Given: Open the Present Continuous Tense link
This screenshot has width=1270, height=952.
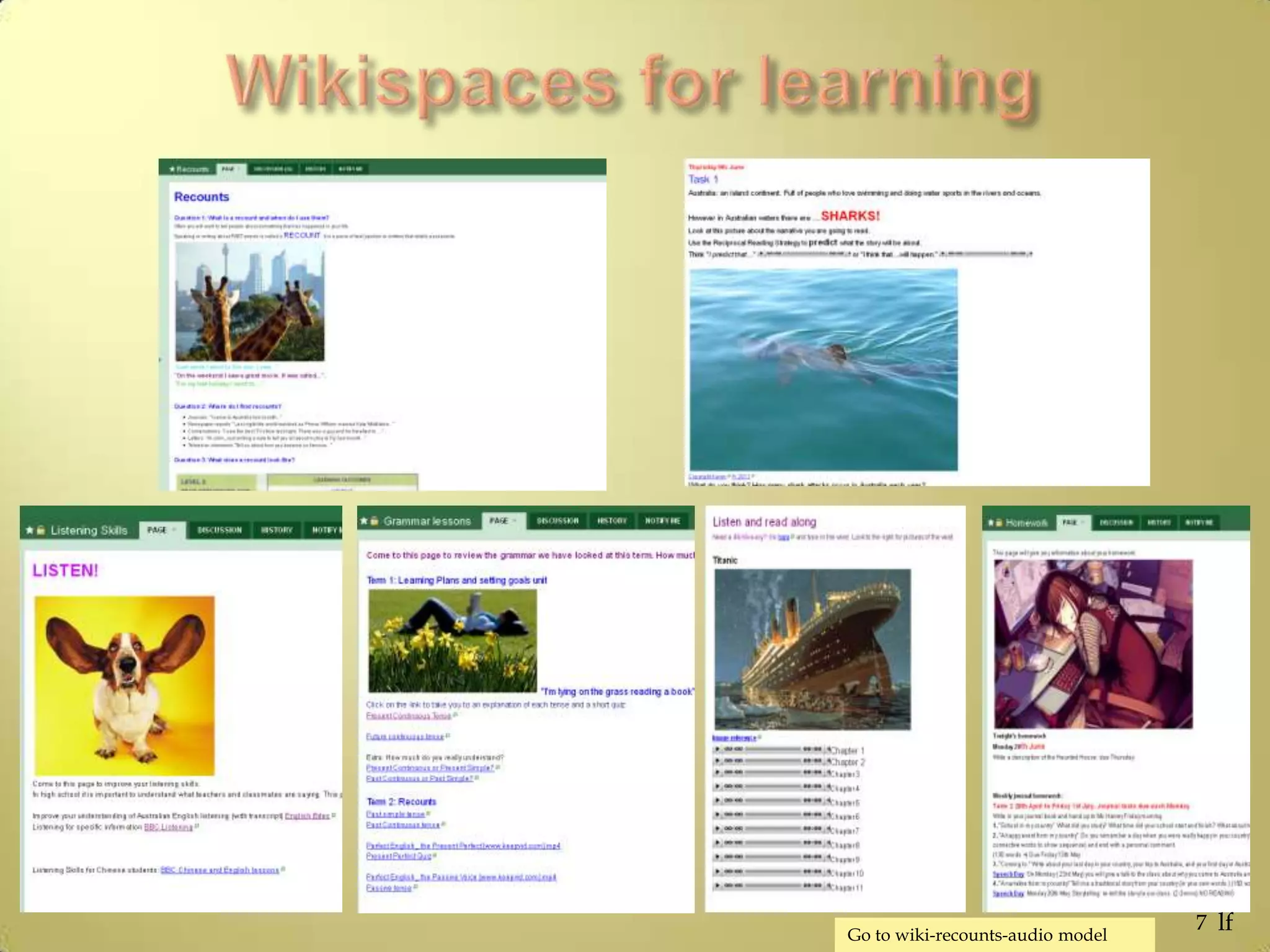Looking at the screenshot, I should [x=409, y=716].
